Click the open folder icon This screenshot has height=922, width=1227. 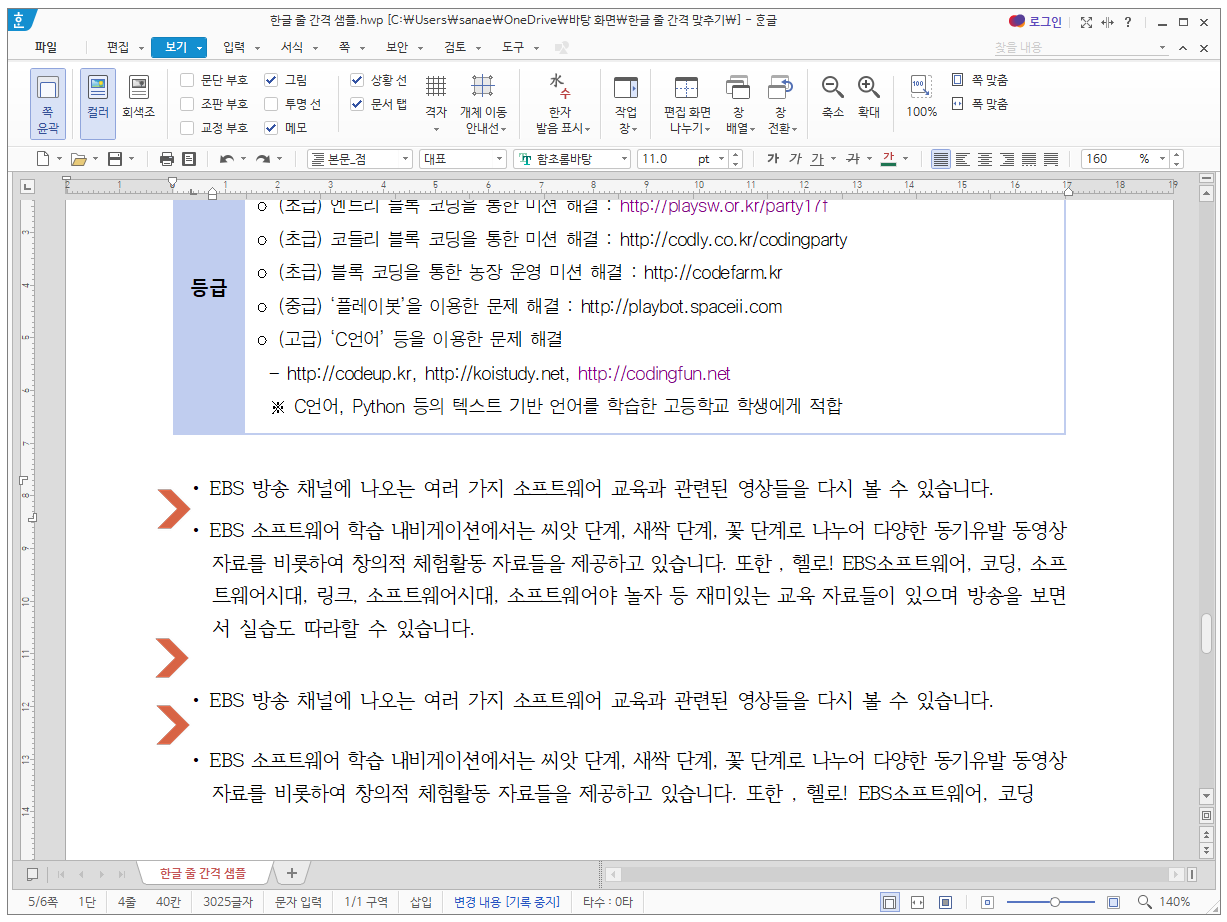pyautogui.click(x=79, y=159)
